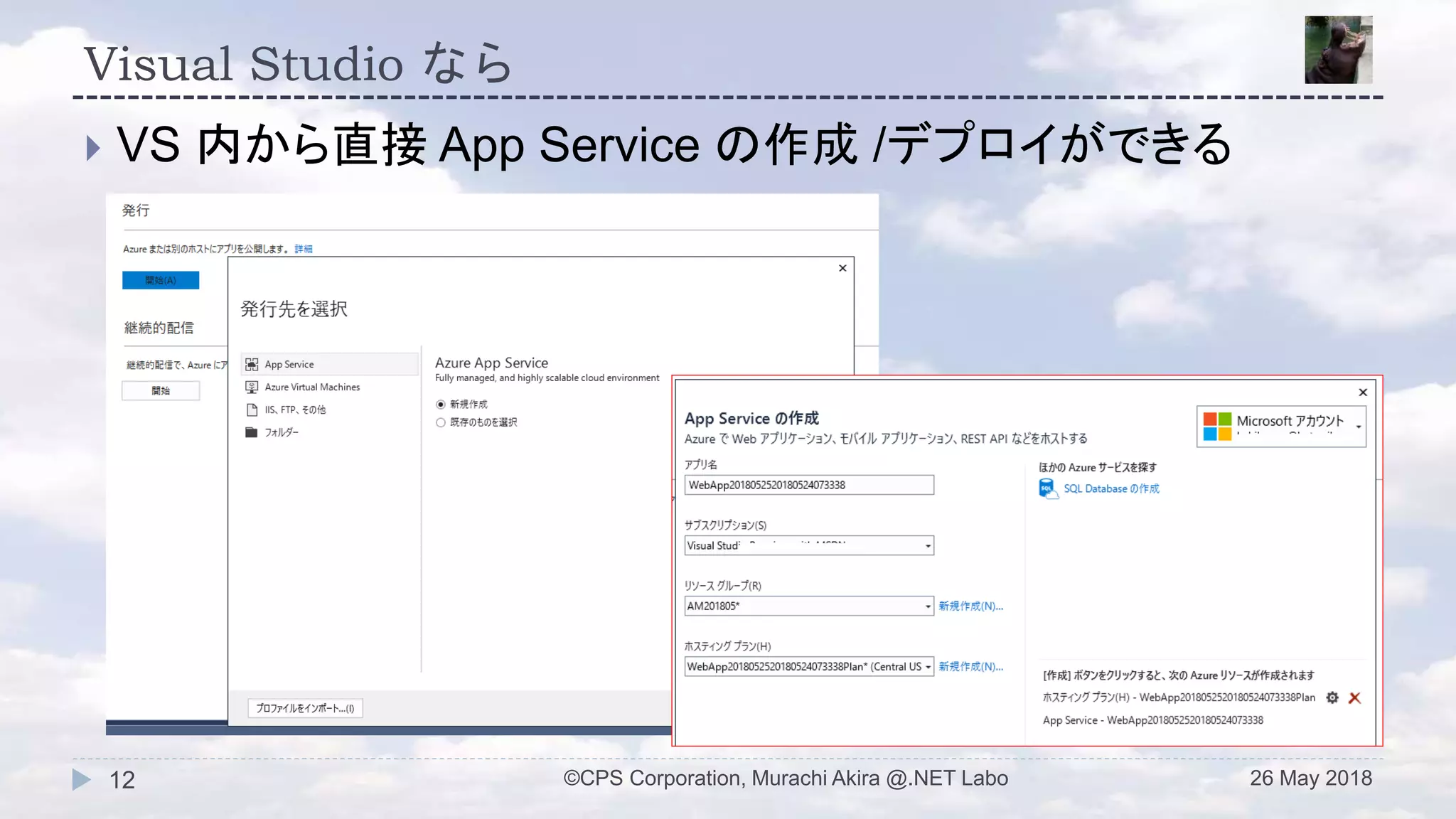Click 発行 page title text
Image resolution: width=1456 pixels, height=819 pixels.
pos(136,210)
